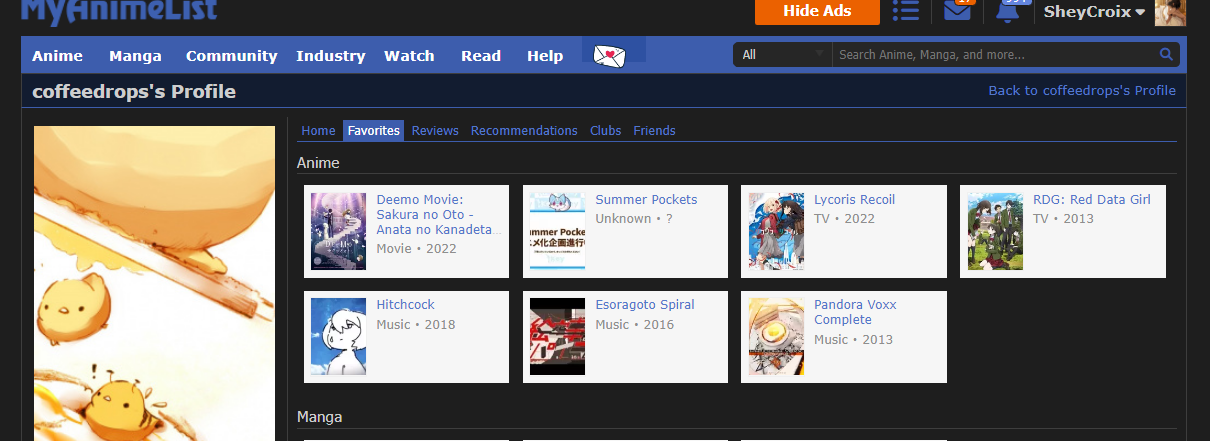Open the Read menu
This screenshot has width=1210, height=441.
(481, 56)
